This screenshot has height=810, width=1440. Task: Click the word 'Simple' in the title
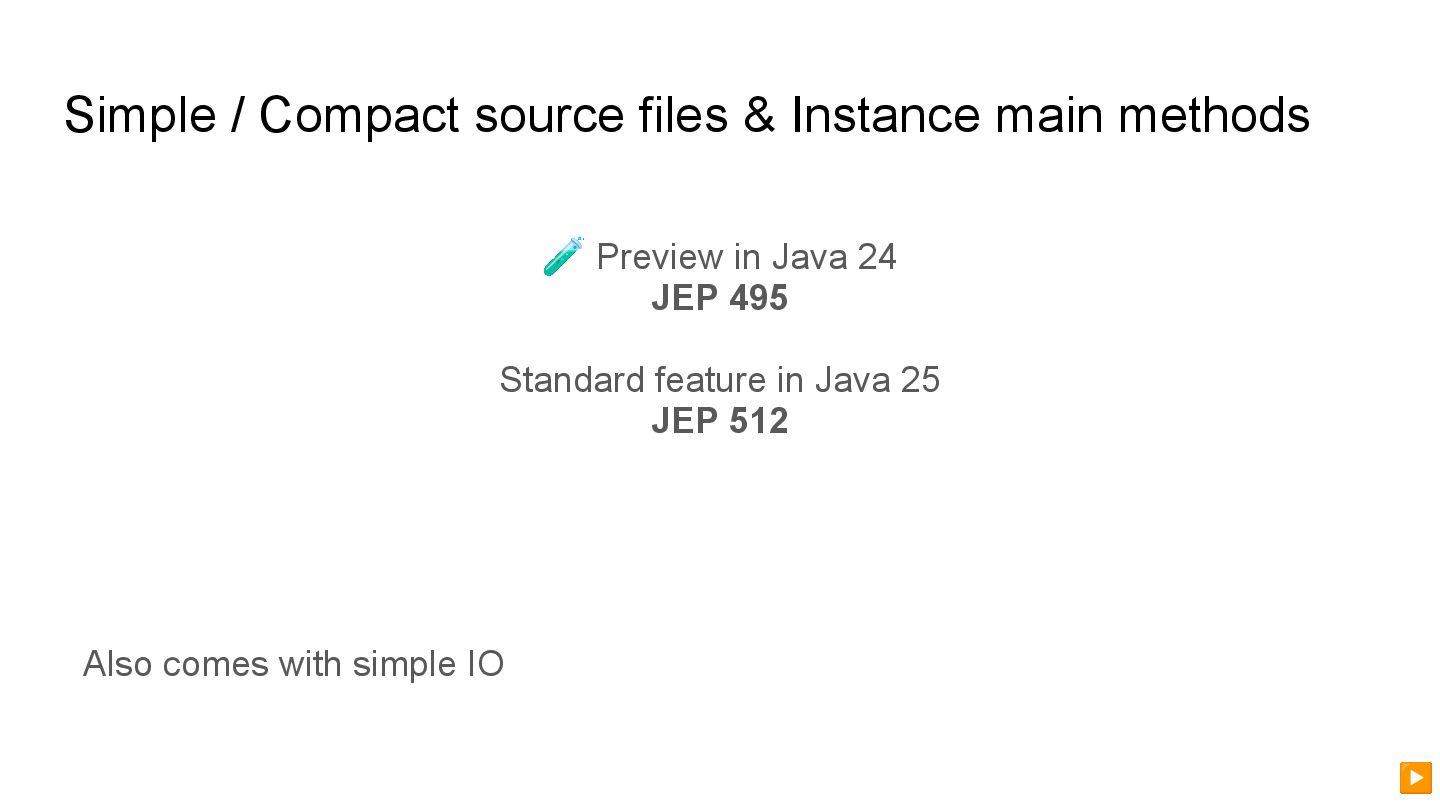(x=140, y=115)
